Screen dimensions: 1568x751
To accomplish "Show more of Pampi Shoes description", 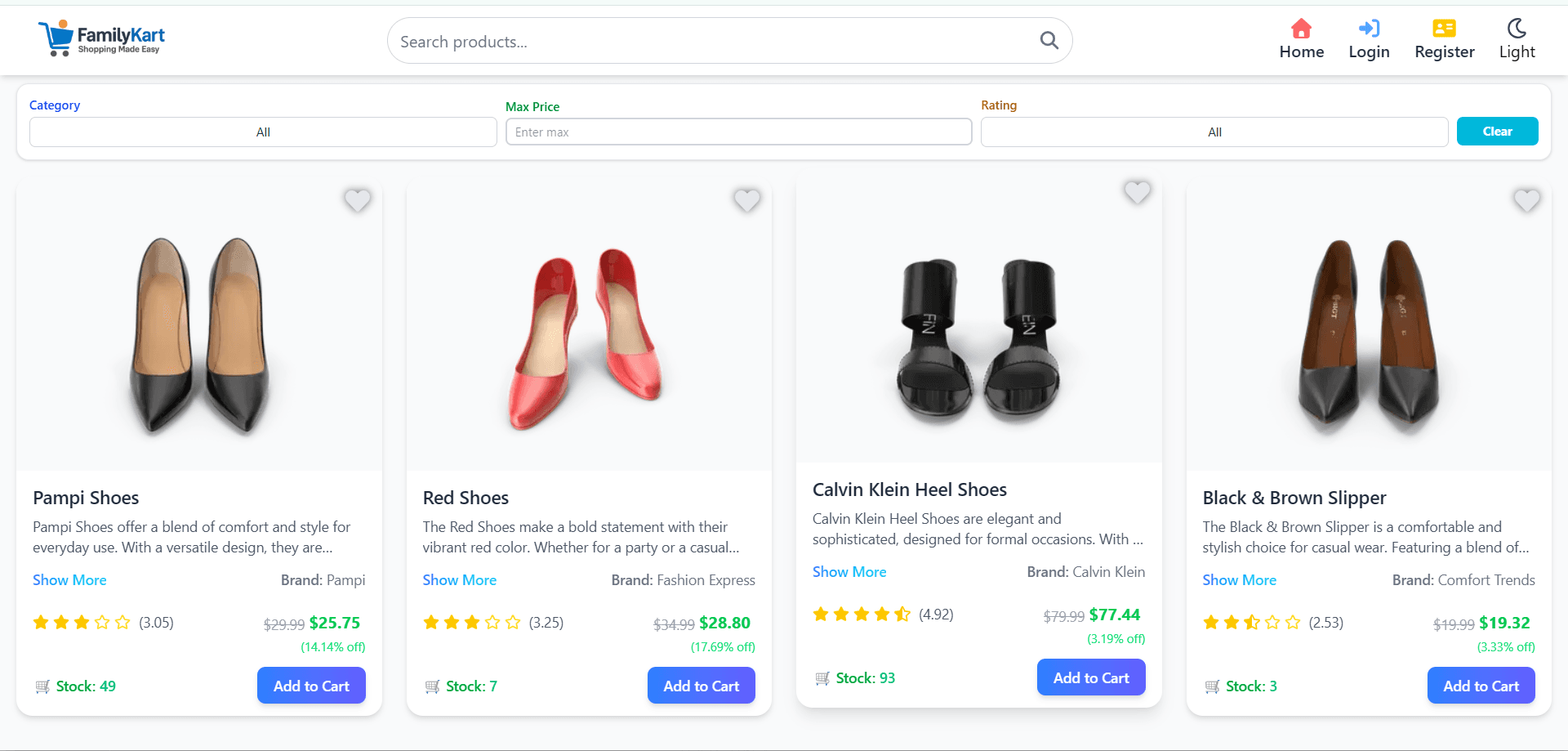I will tap(69, 580).
